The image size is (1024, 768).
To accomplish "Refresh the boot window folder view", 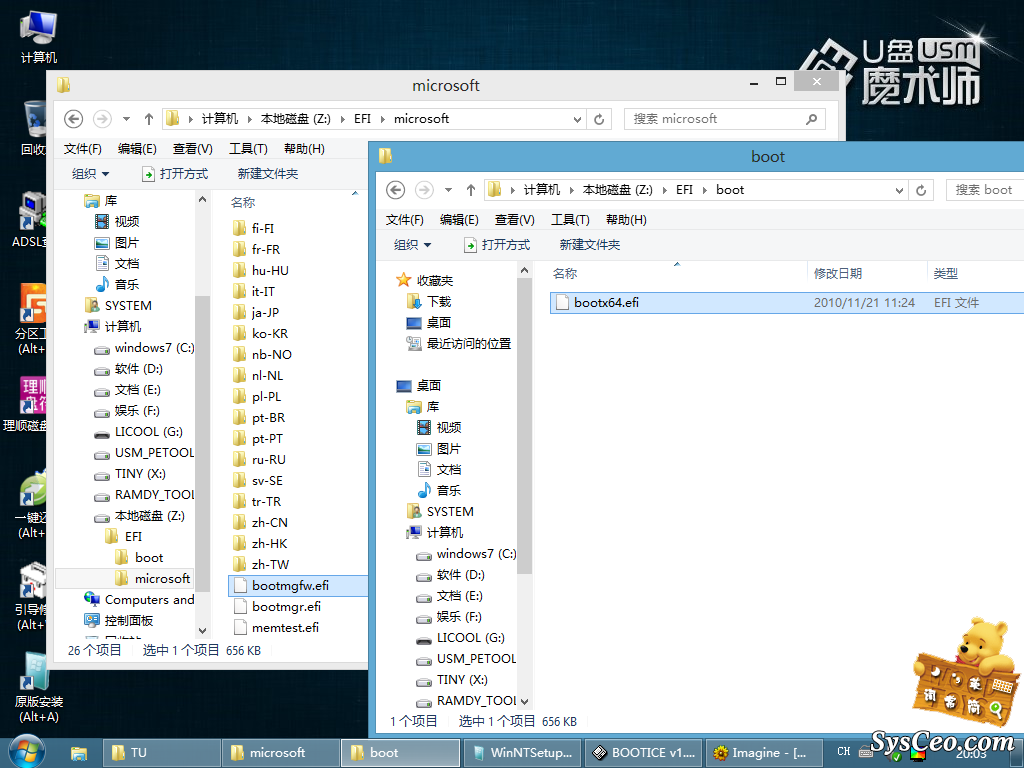I will coord(921,190).
